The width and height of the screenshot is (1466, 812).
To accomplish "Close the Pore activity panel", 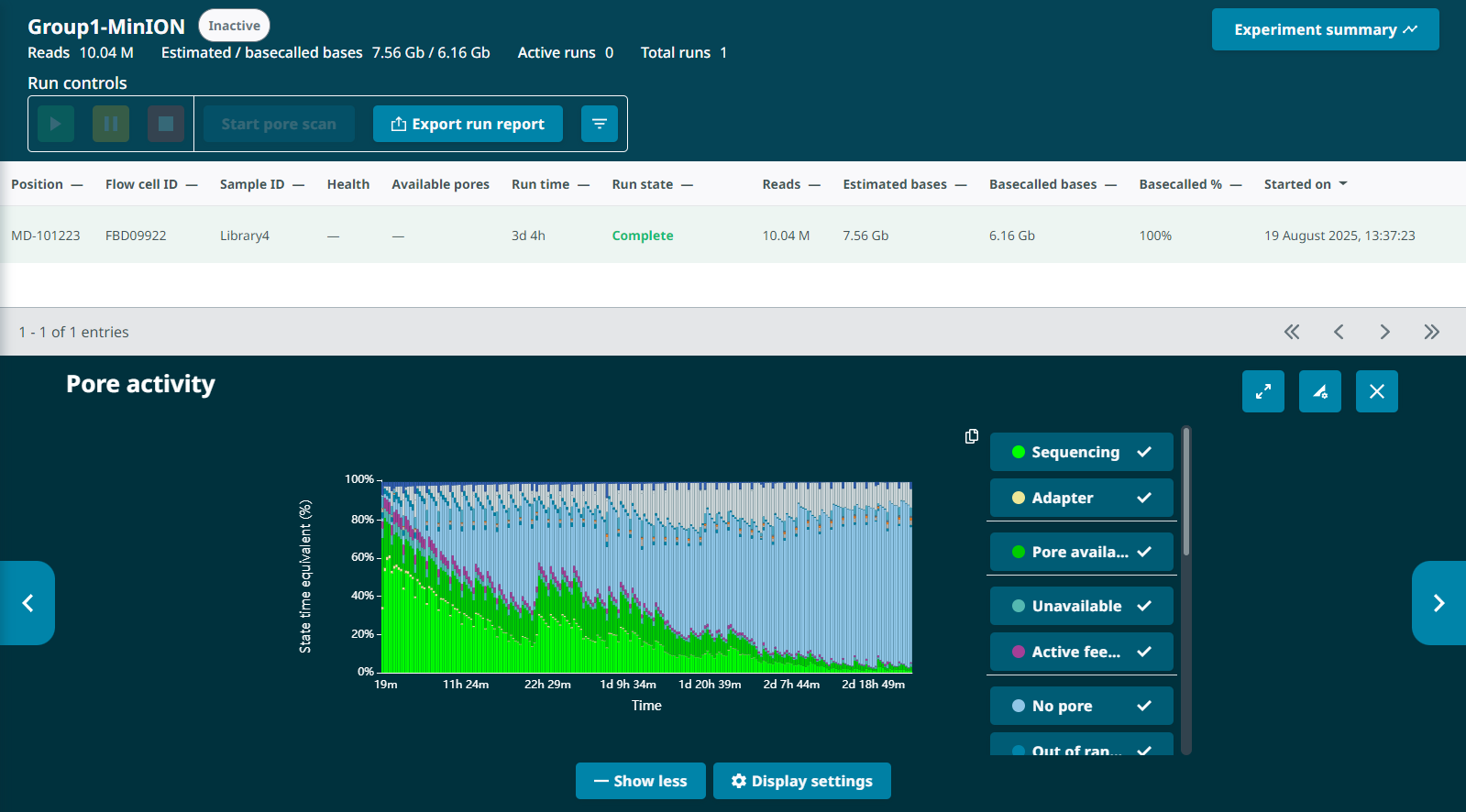I will (1376, 391).
